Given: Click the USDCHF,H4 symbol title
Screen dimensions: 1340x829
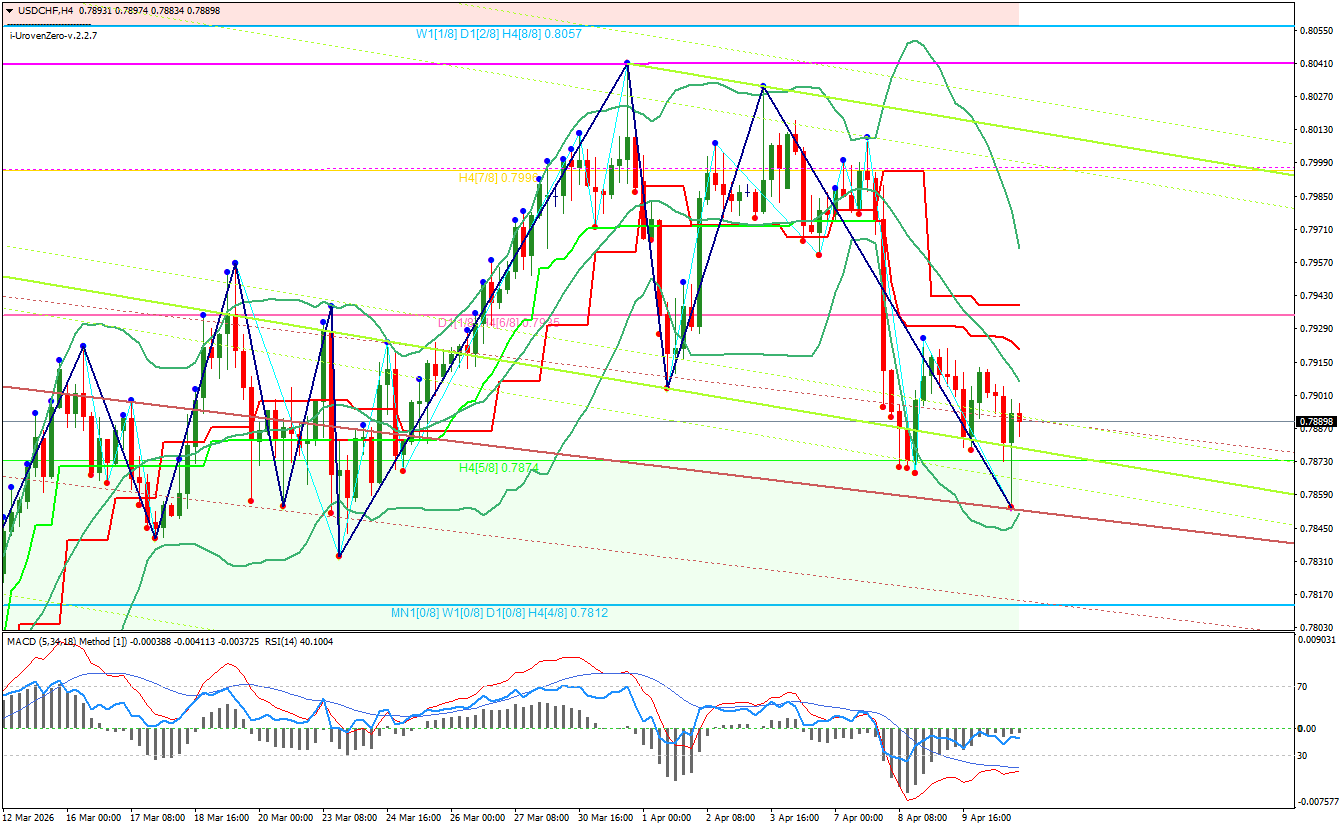Looking at the screenshot, I should coord(45,10).
